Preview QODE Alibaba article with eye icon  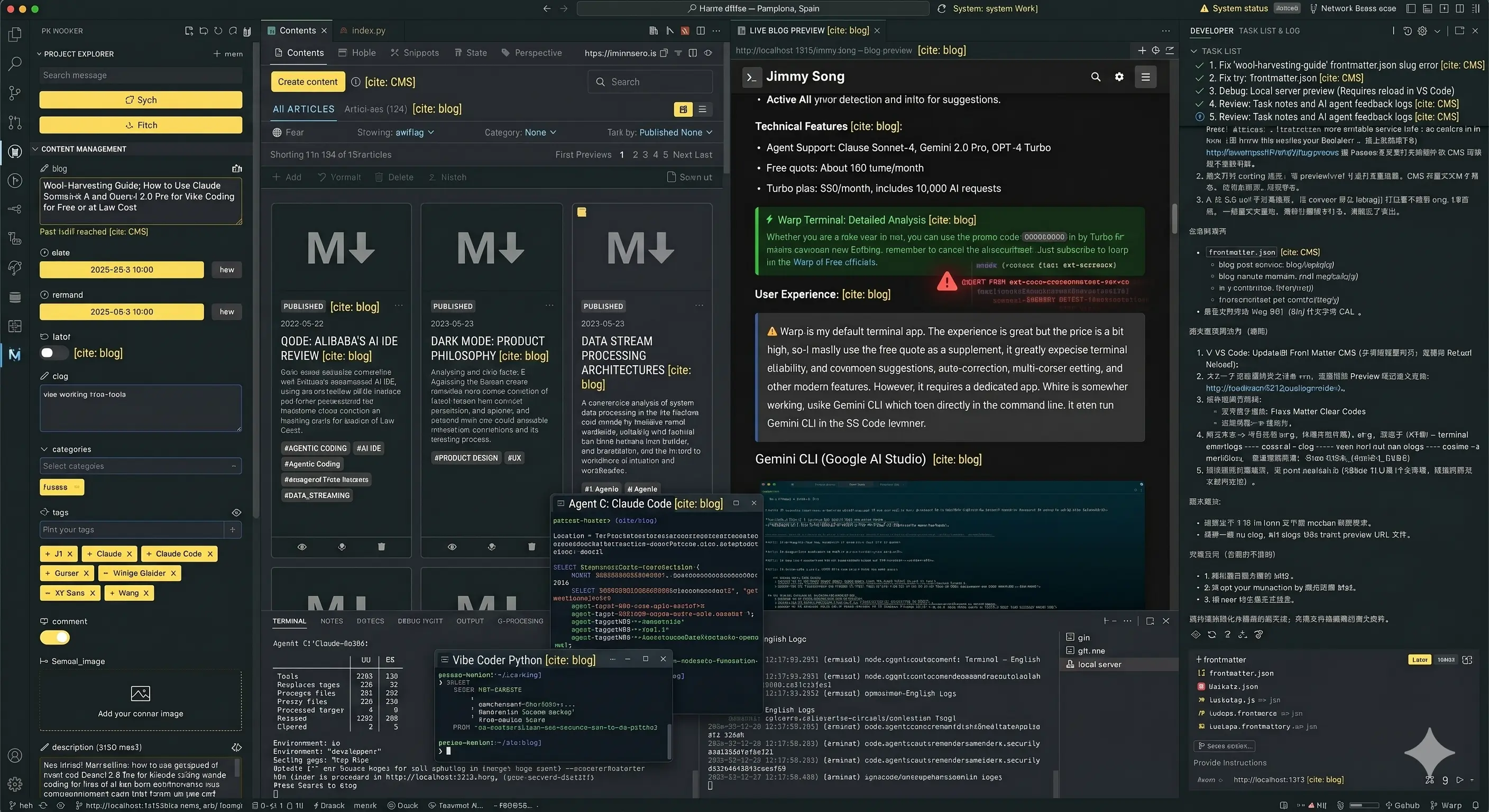point(302,547)
